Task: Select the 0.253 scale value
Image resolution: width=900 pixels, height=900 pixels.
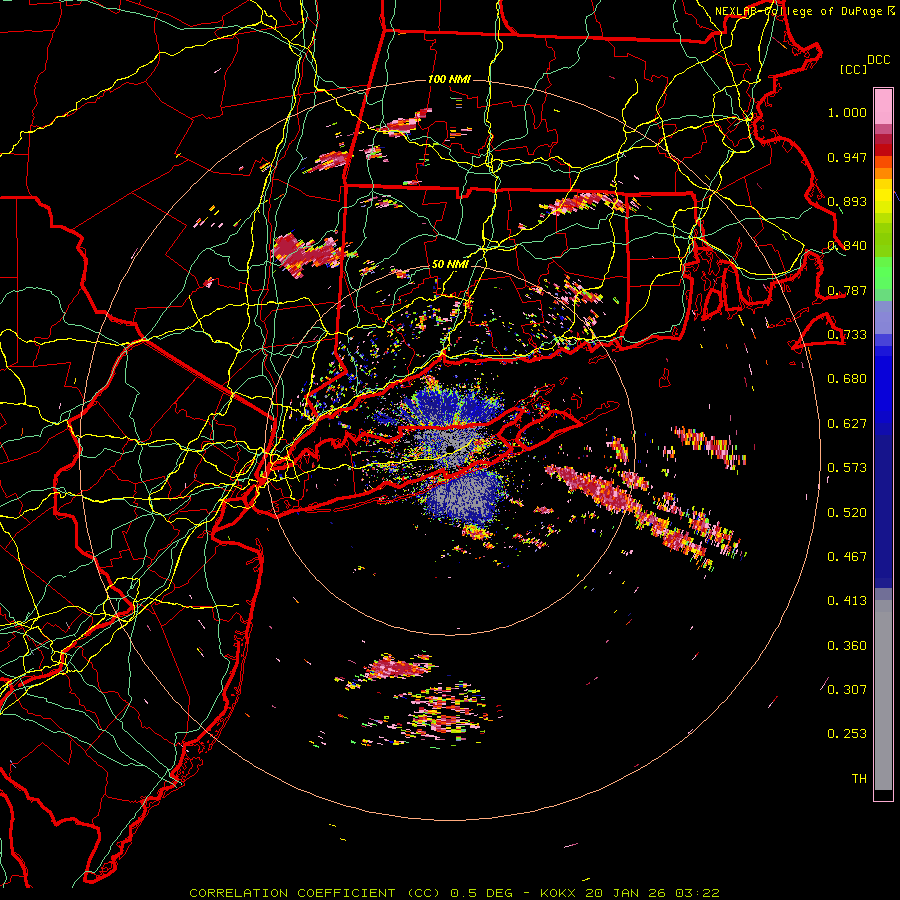Action: click(x=847, y=734)
